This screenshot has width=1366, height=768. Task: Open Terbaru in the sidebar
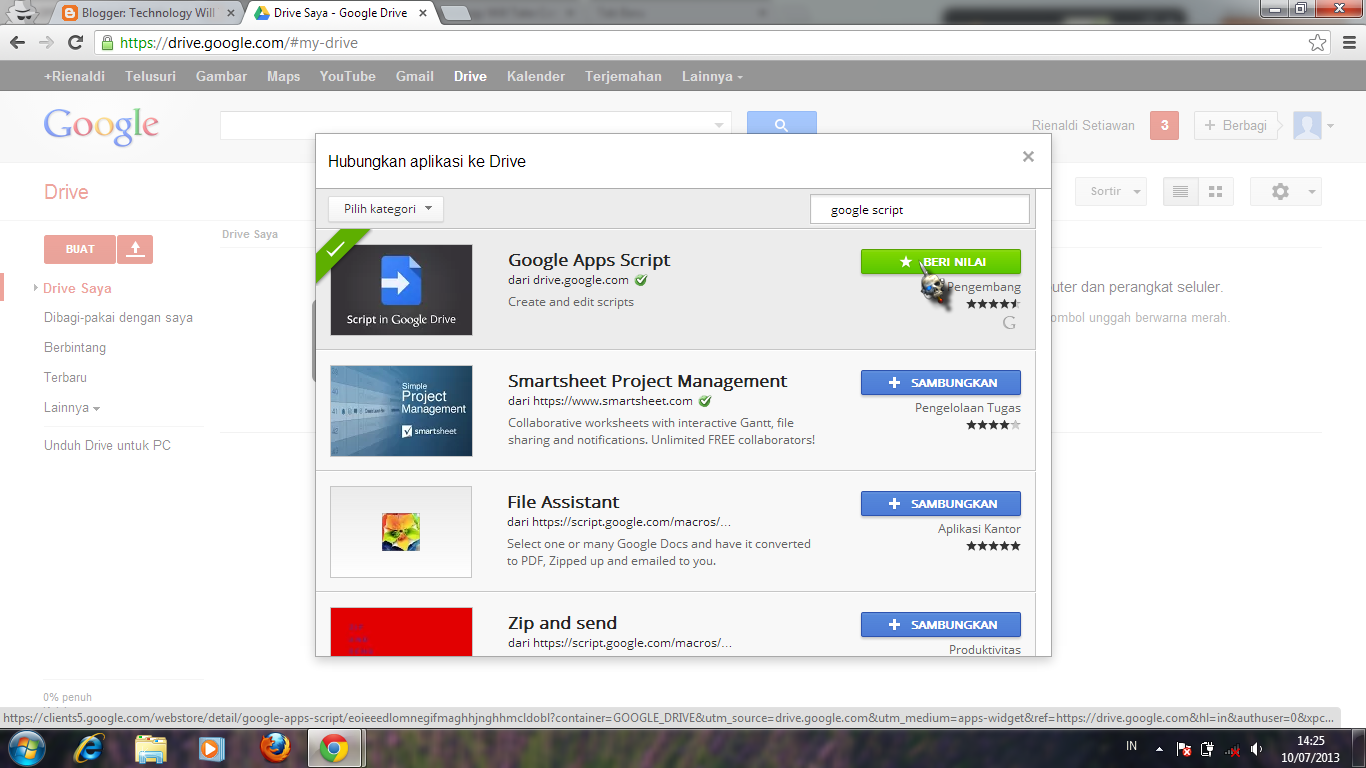point(65,378)
